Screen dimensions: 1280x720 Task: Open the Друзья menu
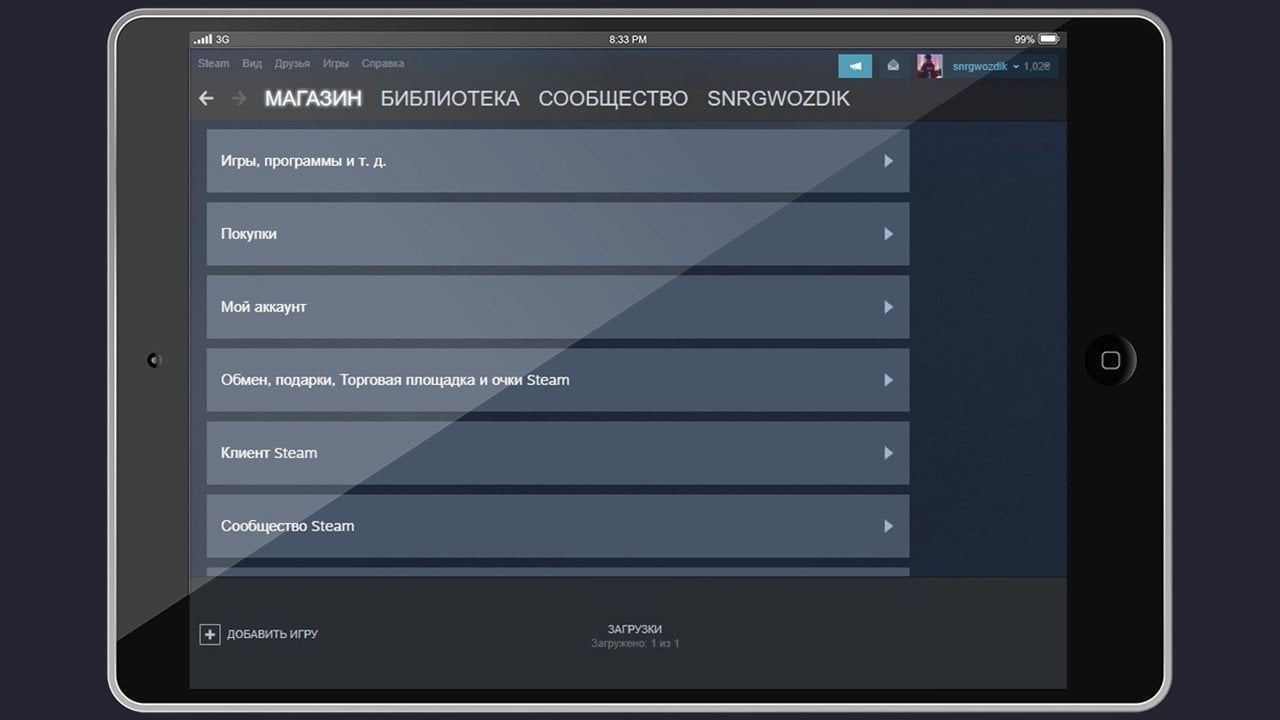292,63
